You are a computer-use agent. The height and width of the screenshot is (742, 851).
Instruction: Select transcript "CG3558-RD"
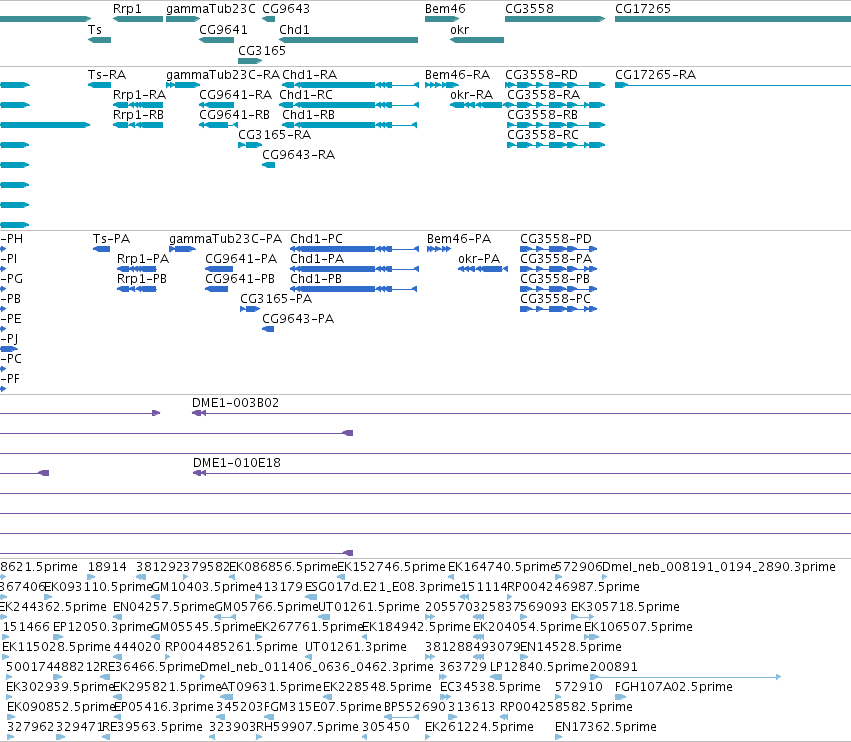click(541, 74)
